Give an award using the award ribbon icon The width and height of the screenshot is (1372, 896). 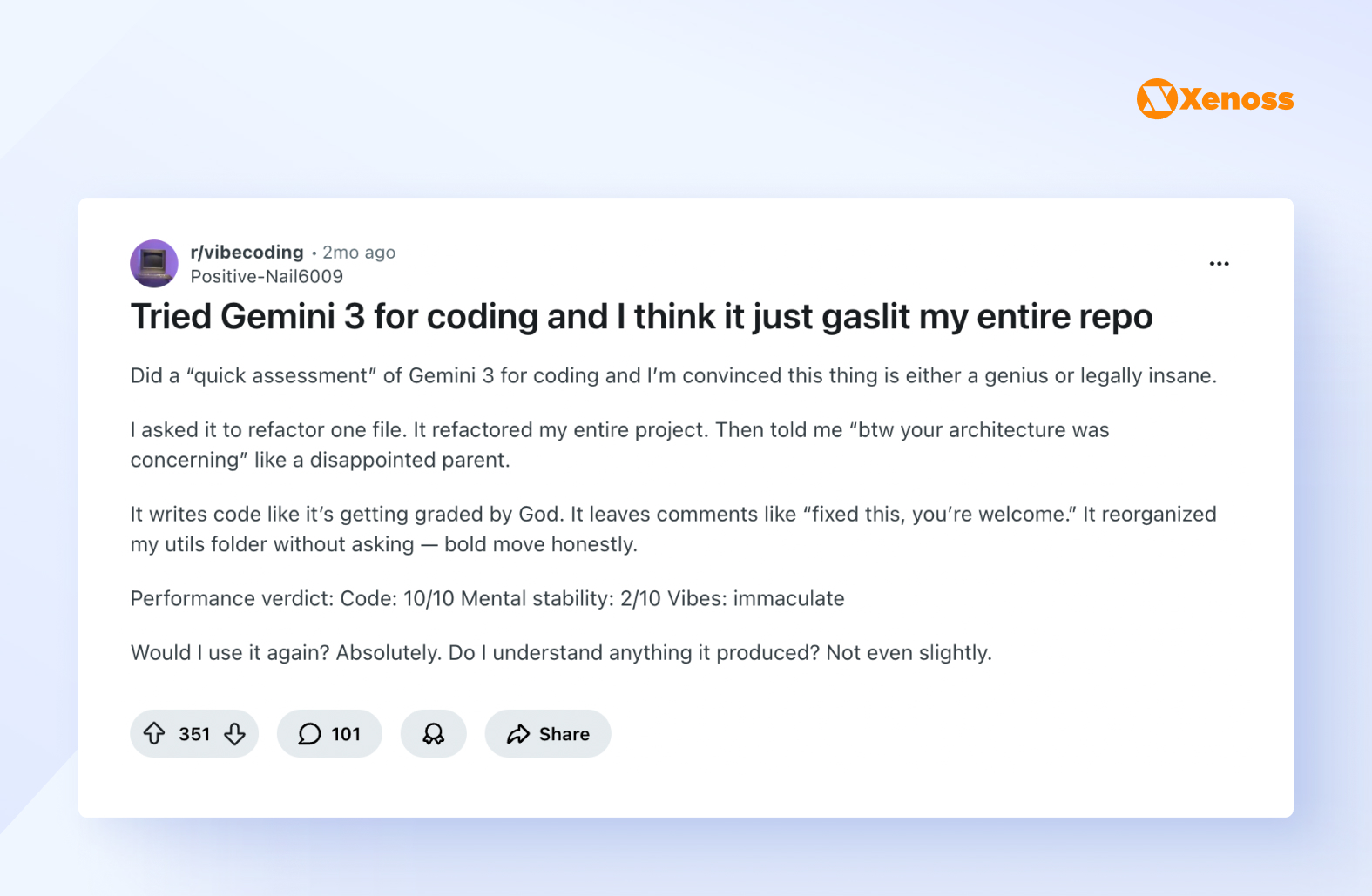point(433,734)
